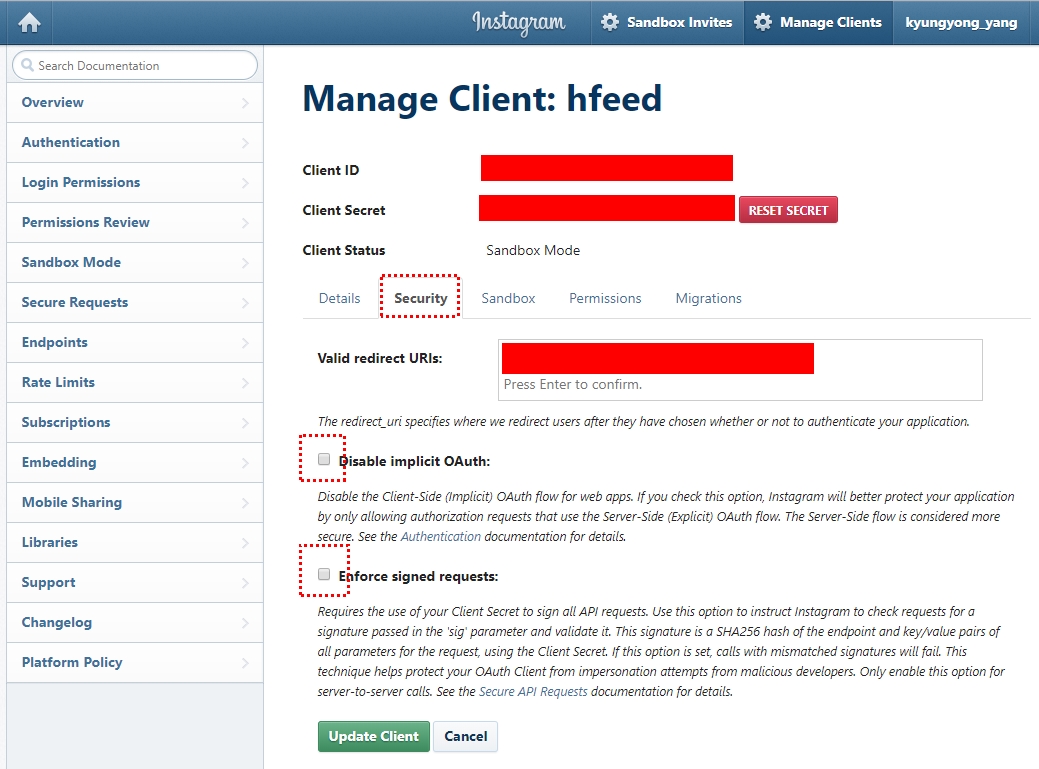
Task: Click the Valid redirect URIs input box
Action: coord(740,385)
